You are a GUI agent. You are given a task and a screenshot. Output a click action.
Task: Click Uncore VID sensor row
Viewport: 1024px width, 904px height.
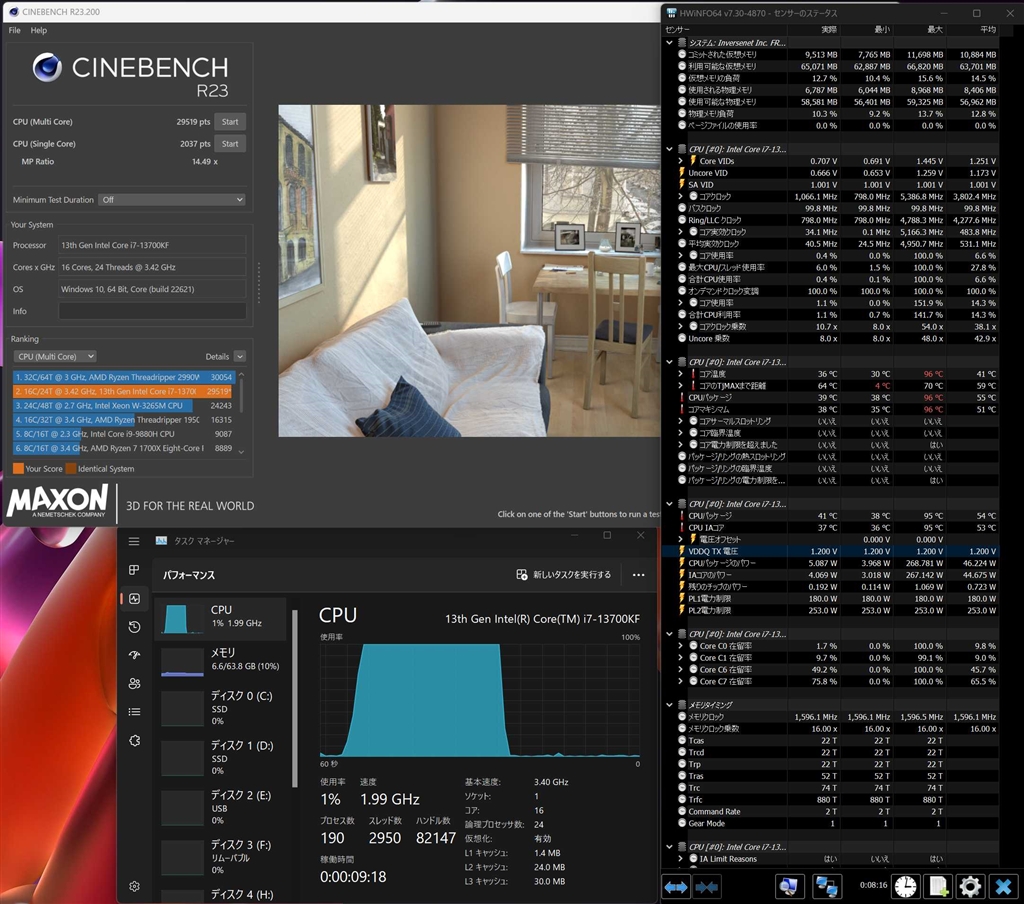[831, 173]
